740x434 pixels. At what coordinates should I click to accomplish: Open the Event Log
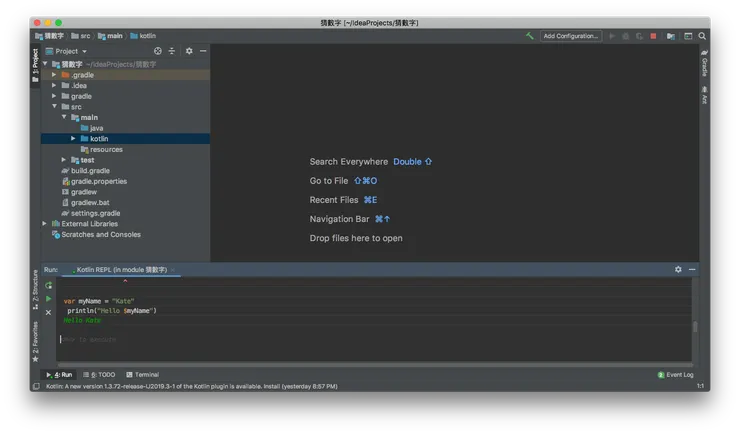click(675, 375)
